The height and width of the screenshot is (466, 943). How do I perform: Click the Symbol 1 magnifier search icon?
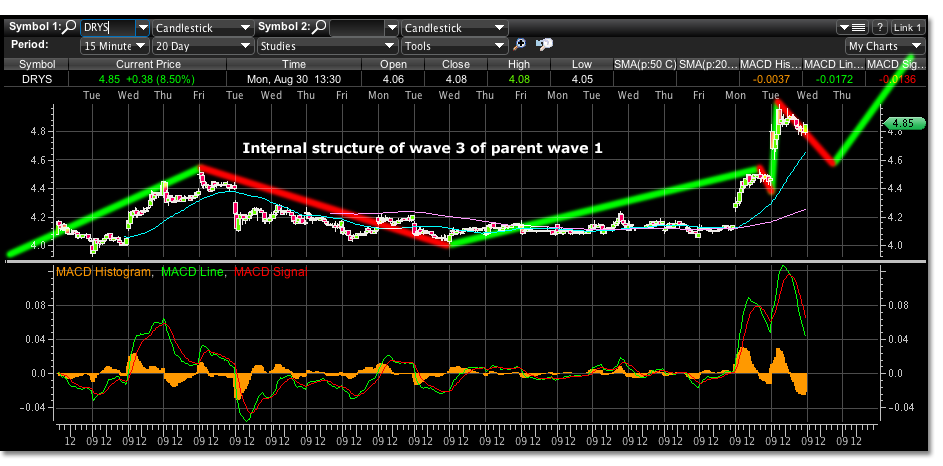coord(70,28)
